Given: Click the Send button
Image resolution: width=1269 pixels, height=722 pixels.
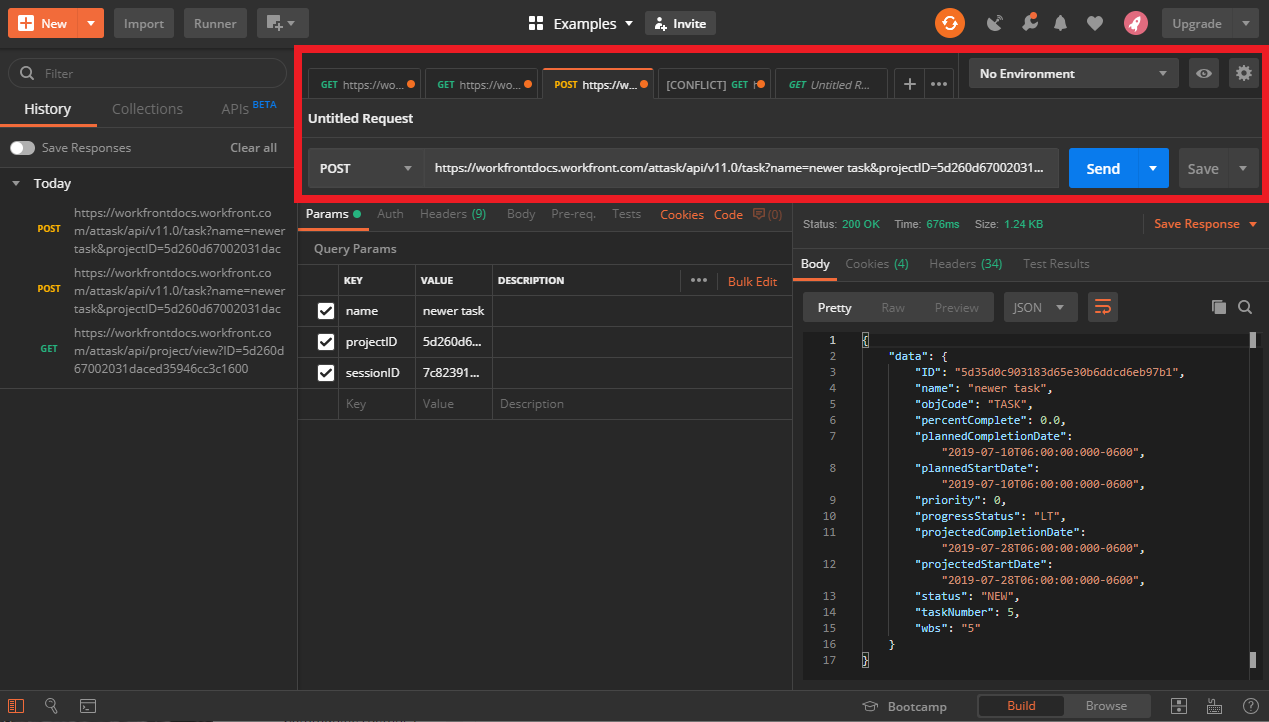Looking at the screenshot, I should (1103, 168).
